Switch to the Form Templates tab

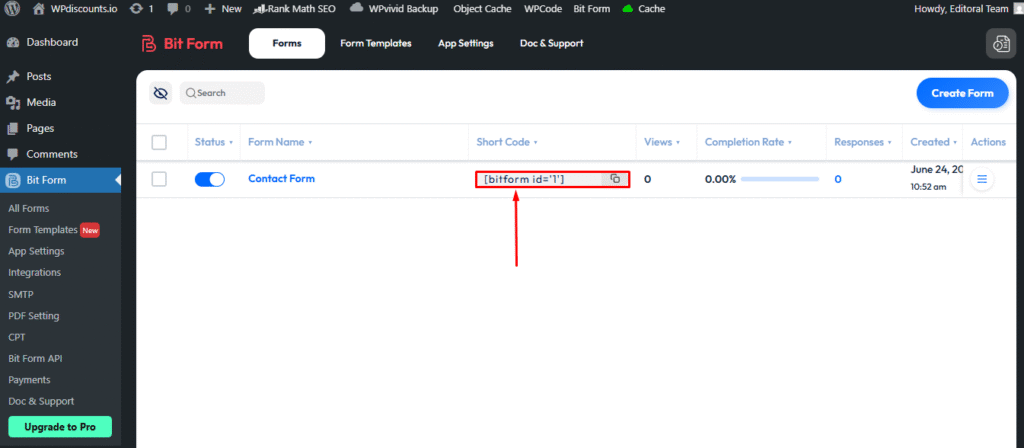coord(376,43)
